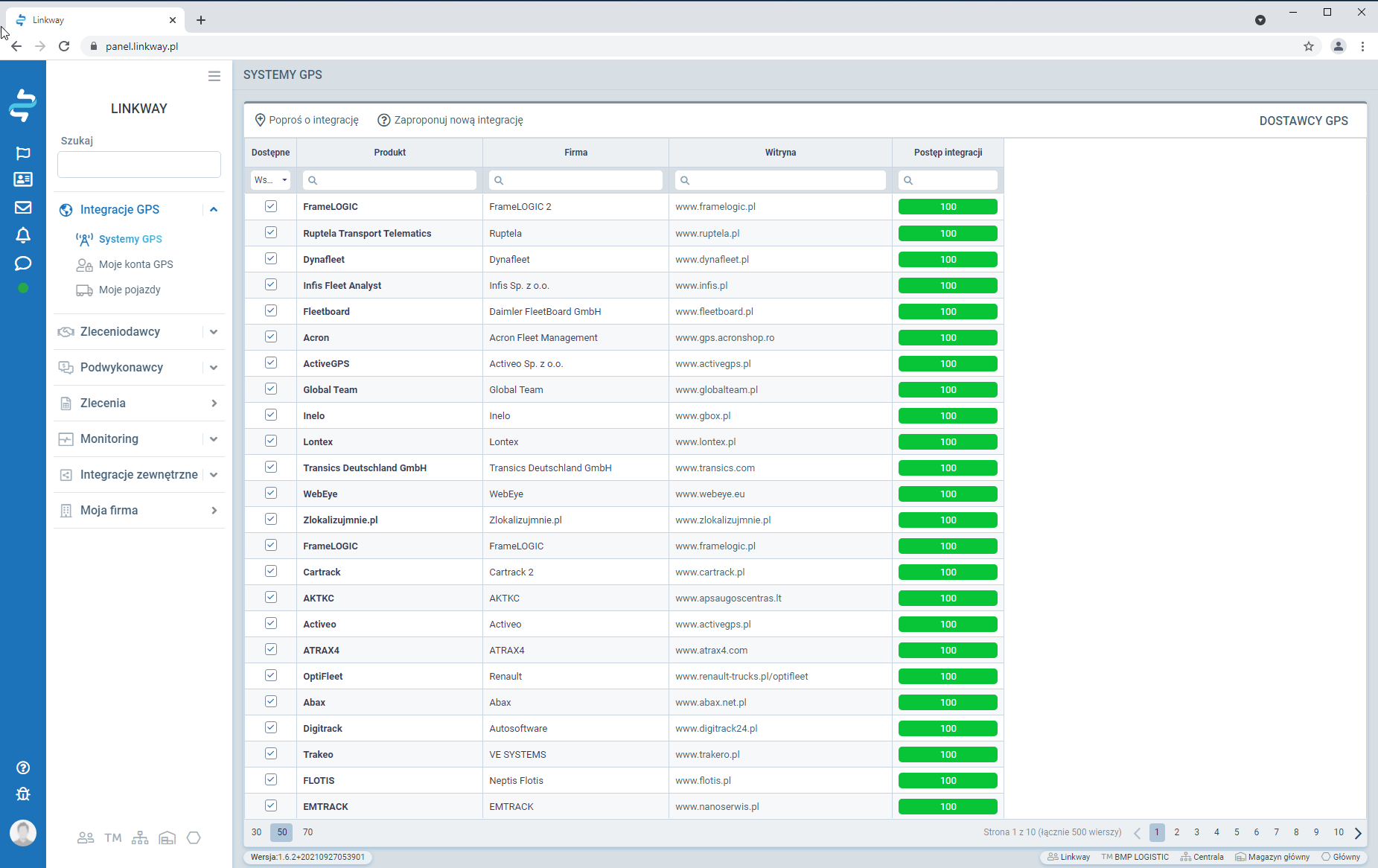Open the flag icon in blue sidebar
The width and height of the screenshot is (1378, 868).
tap(23, 153)
